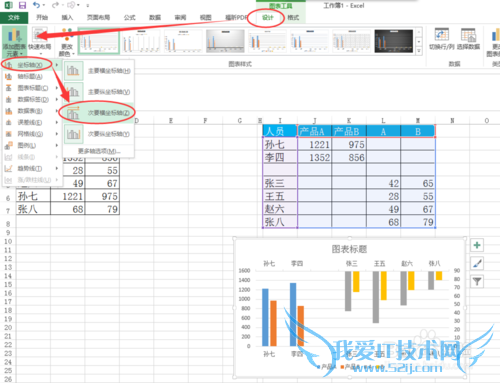Switch to the 格式 (Format) tab
500x383 pixels.
(x=293, y=17)
